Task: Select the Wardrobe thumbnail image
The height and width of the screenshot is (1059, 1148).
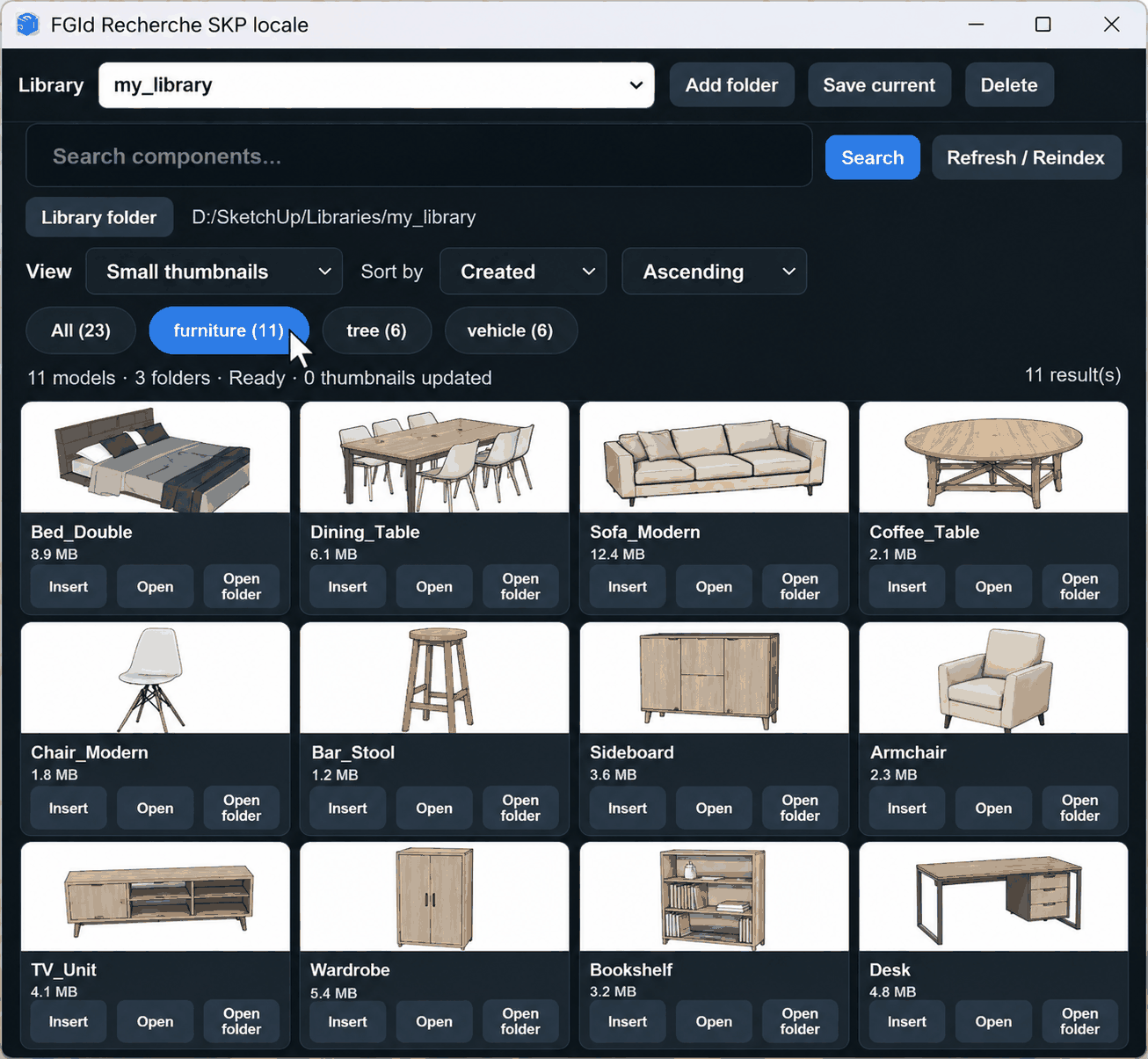Action: pyautogui.click(x=434, y=897)
